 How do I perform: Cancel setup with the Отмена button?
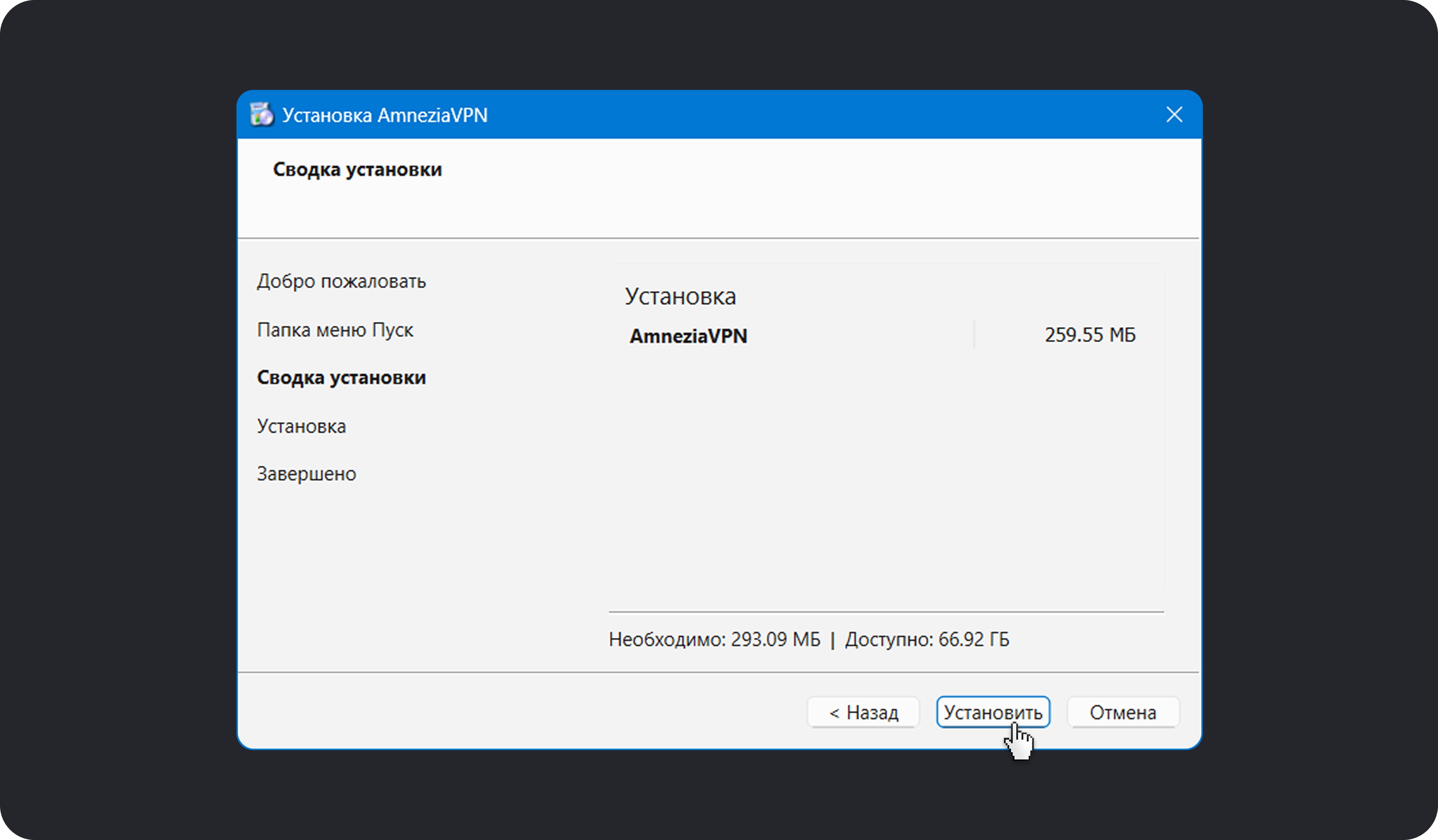(x=1122, y=712)
